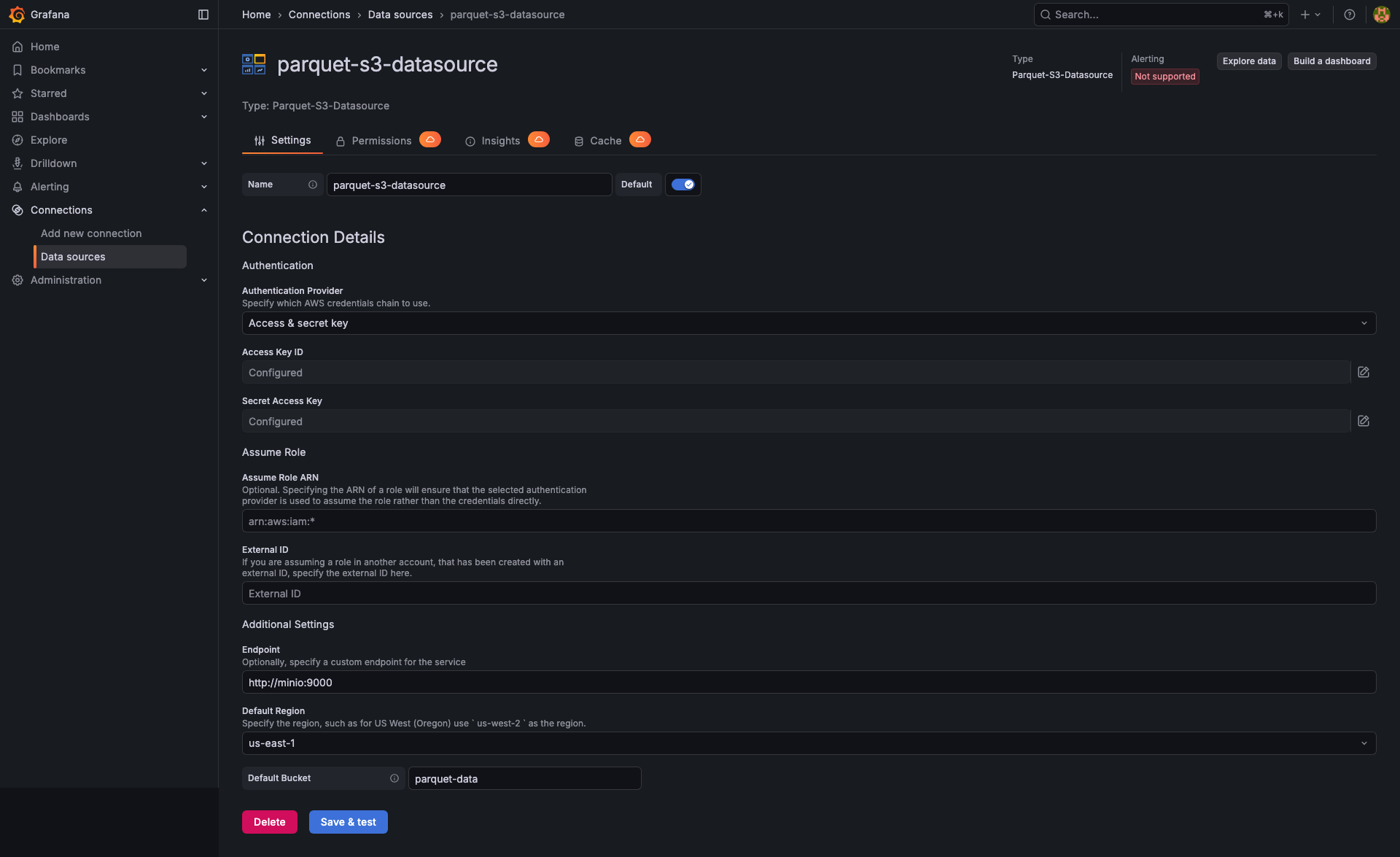The image size is (1400, 857).
Task: Click the Additional Settings heading
Action: click(288, 624)
